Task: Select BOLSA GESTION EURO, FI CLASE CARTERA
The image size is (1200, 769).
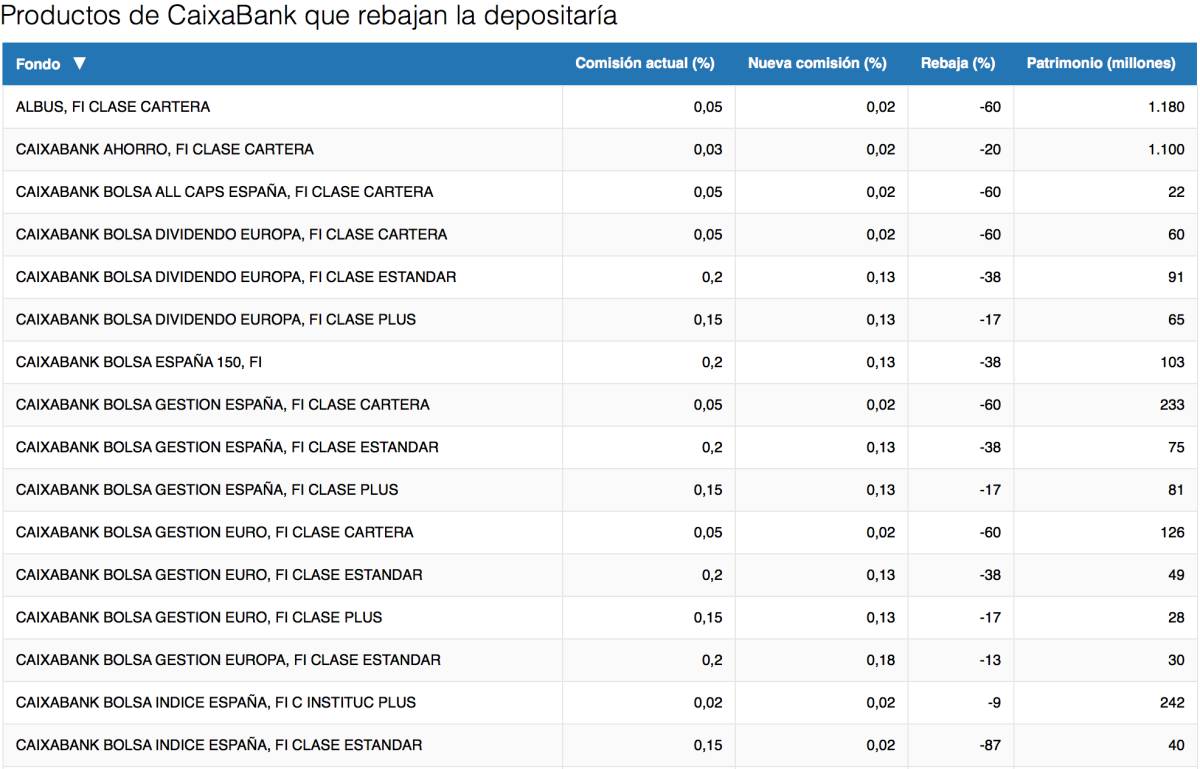Action: pos(600,532)
